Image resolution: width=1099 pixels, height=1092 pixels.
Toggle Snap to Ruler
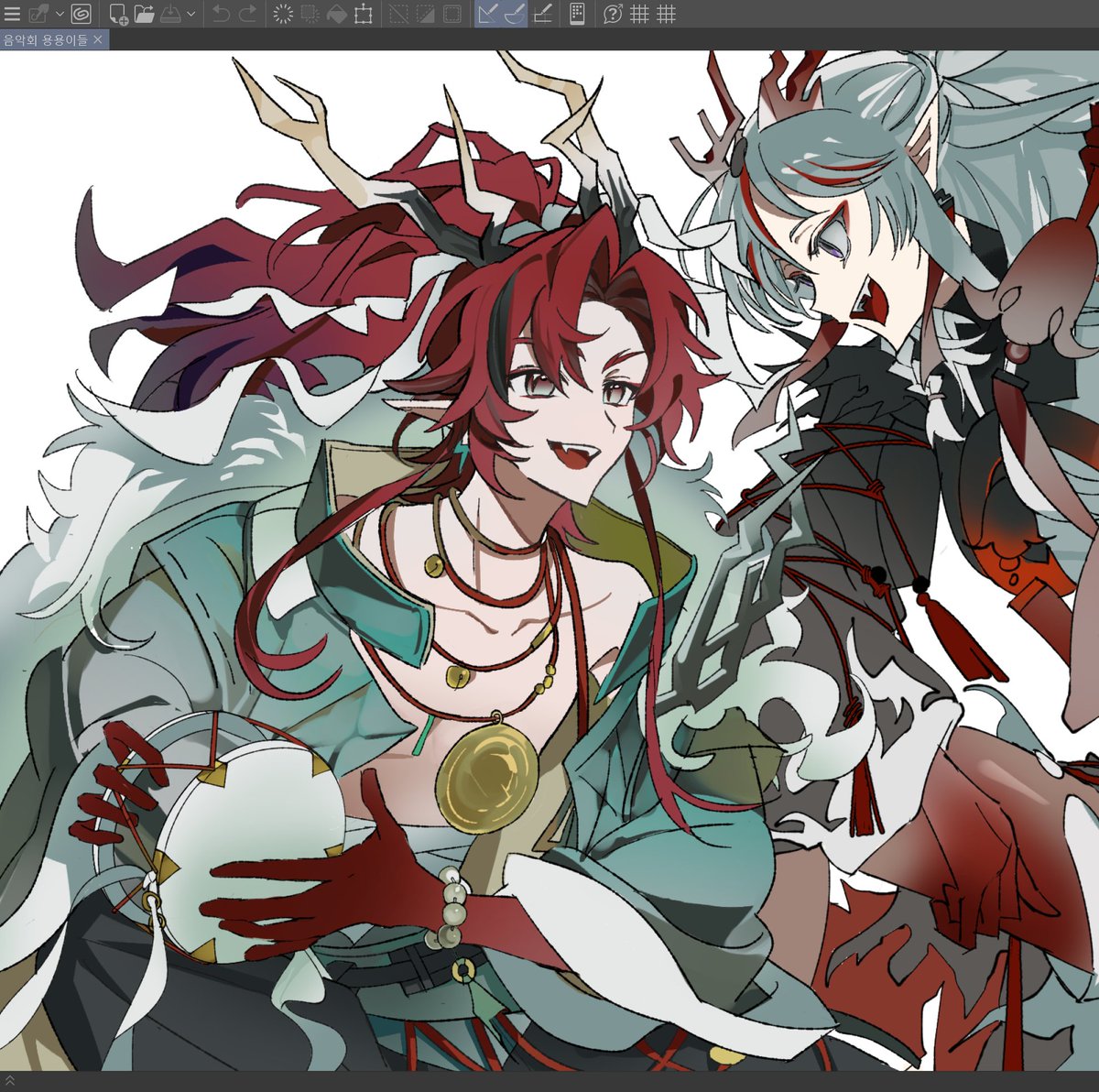pos(488,14)
